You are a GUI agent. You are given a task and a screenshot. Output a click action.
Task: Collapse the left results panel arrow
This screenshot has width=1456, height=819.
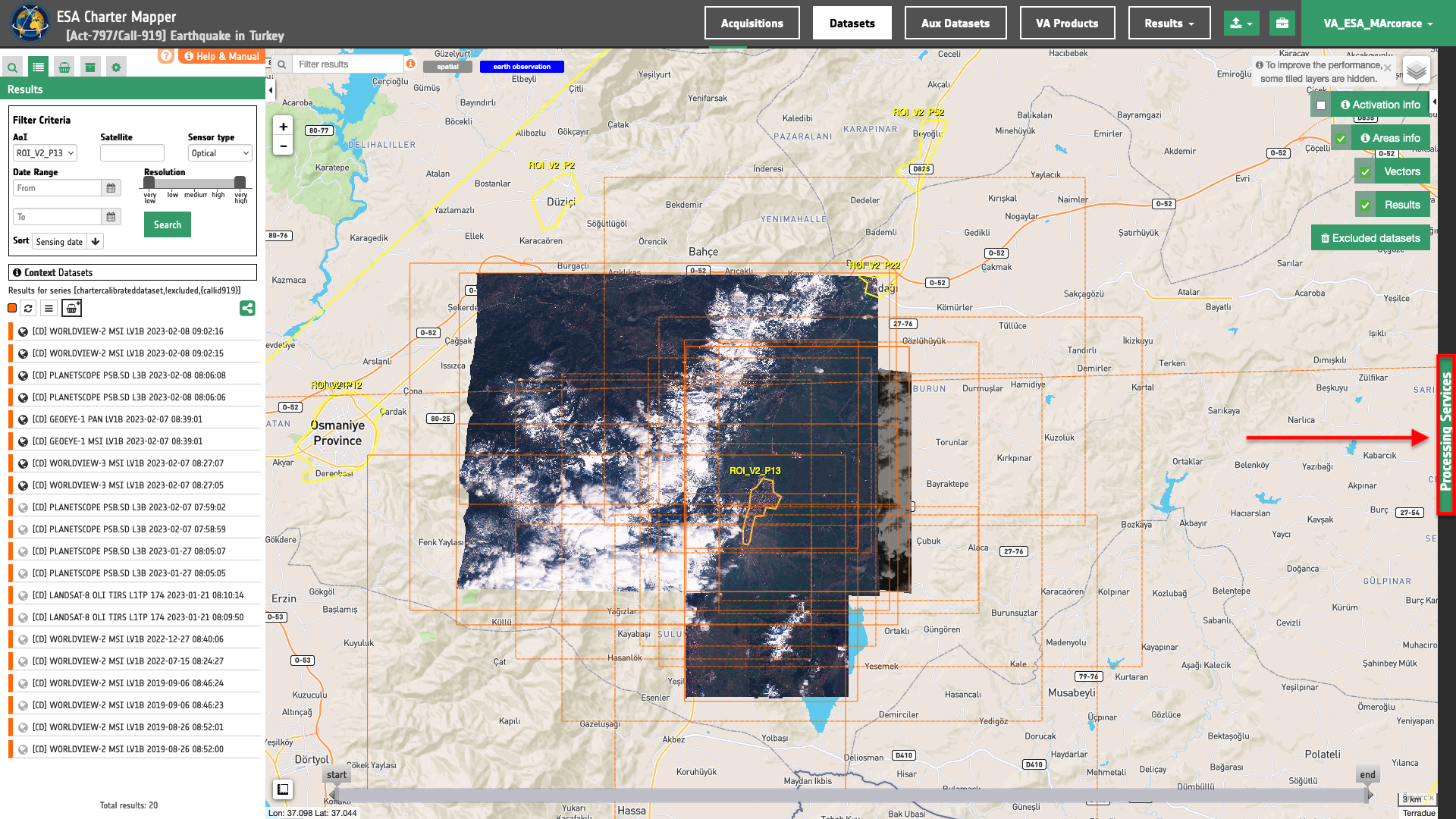coord(271,90)
